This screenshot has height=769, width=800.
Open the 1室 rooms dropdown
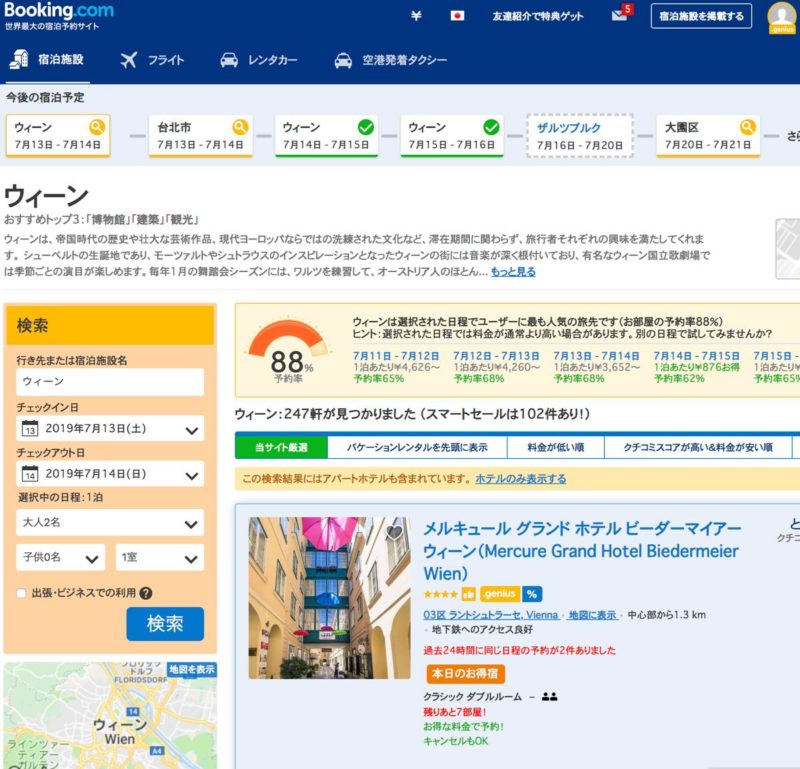(160, 557)
